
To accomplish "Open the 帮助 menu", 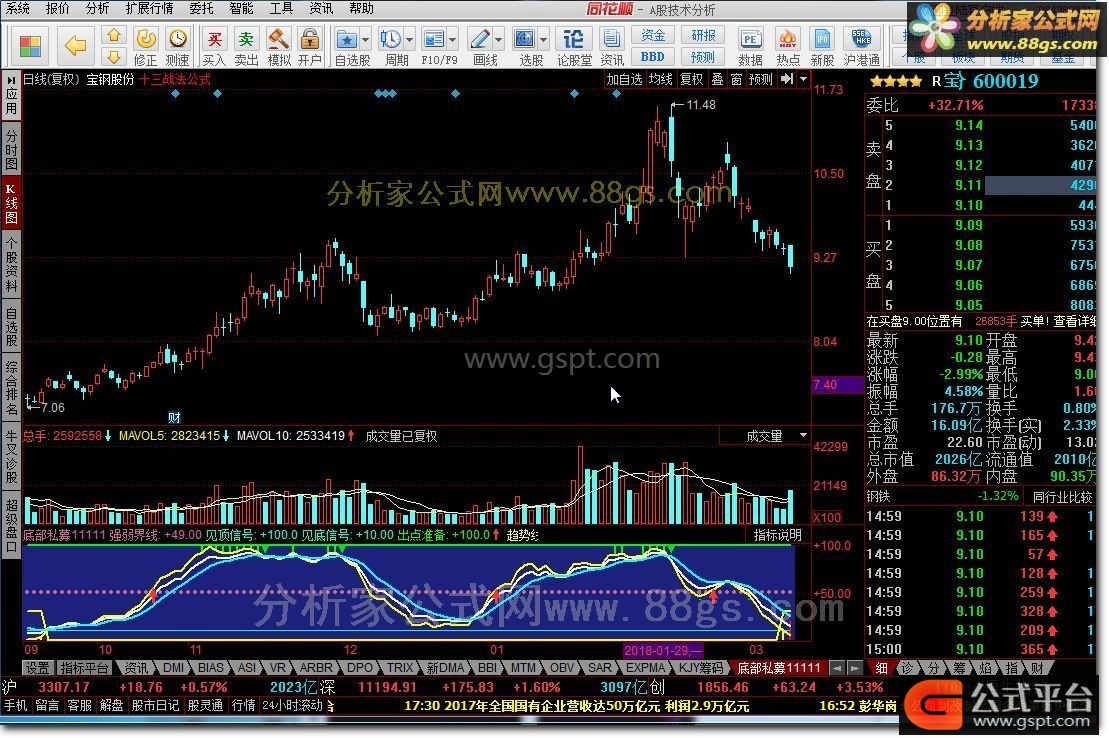I will (x=361, y=8).
